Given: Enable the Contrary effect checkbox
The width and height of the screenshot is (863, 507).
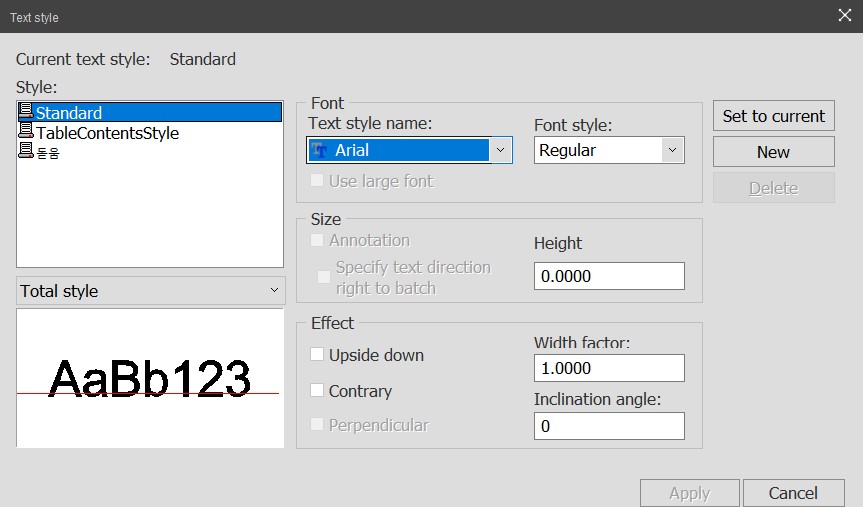Looking at the screenshot, I should point(316,390).
